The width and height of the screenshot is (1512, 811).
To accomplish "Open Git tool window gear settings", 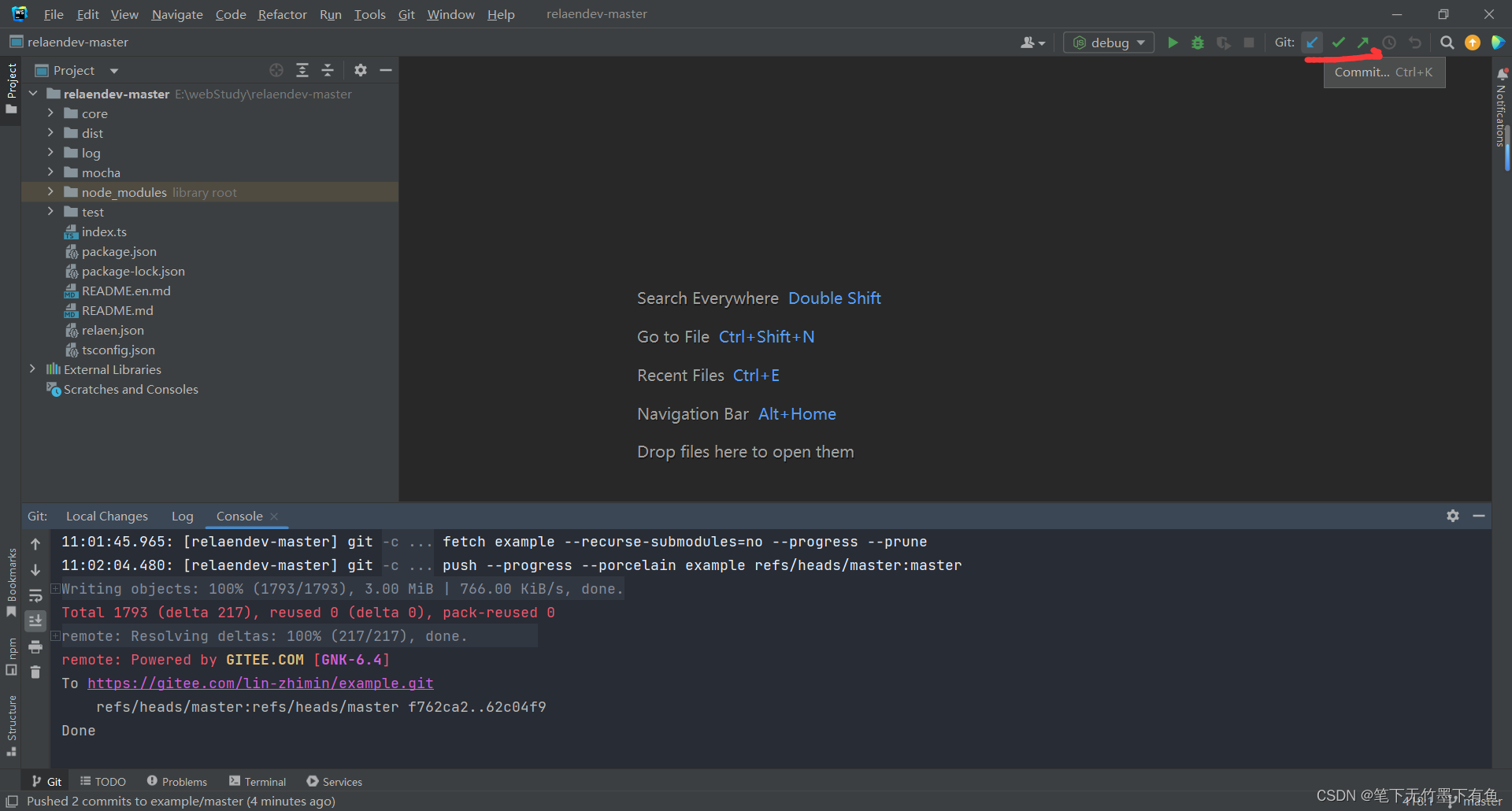I will point(1453,516).
